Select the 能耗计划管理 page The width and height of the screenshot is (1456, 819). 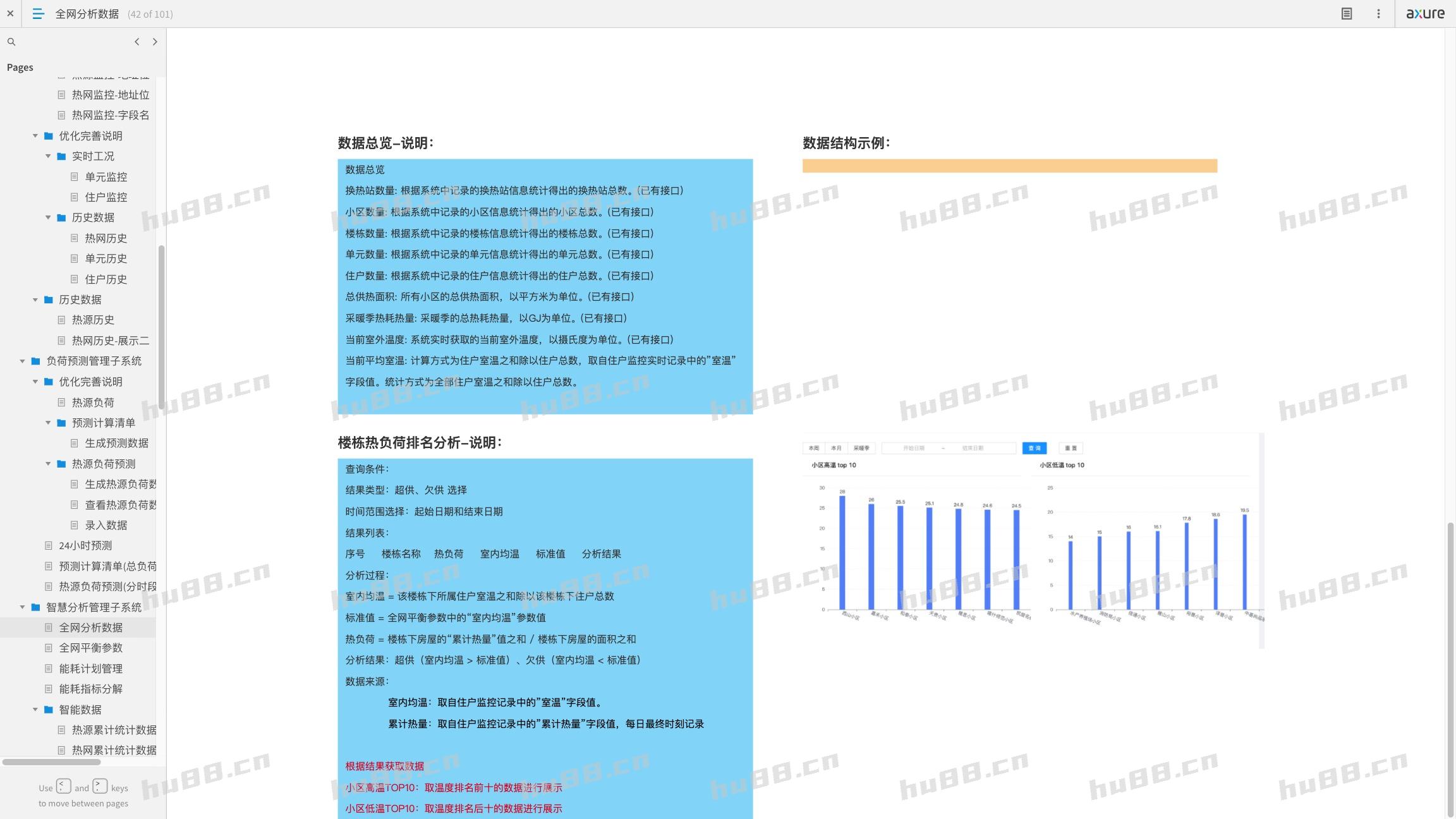91,669
